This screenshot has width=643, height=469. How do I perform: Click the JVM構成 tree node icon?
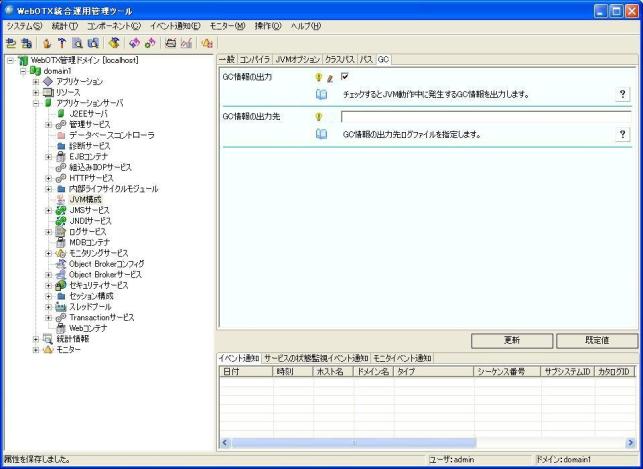point(61,200)
